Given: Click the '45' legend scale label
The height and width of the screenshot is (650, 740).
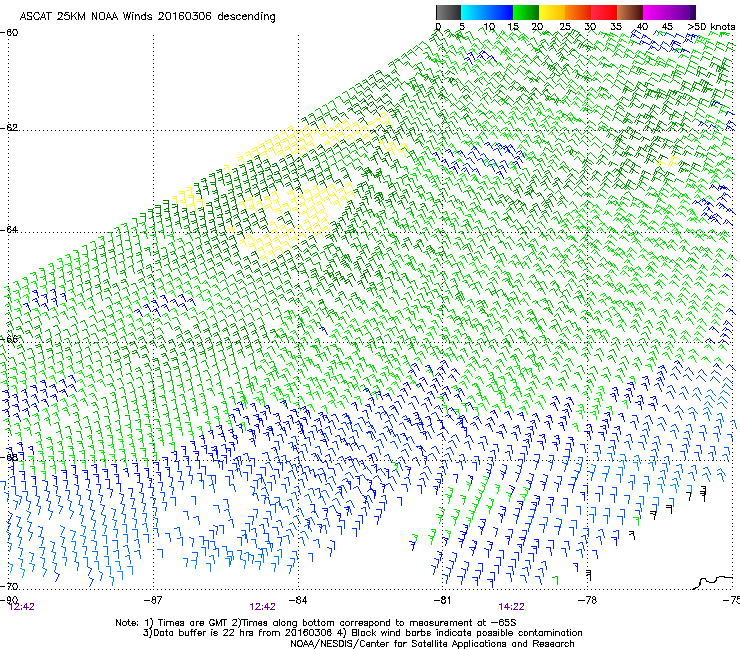Looking at the screenshot, I should click(667, 27).
